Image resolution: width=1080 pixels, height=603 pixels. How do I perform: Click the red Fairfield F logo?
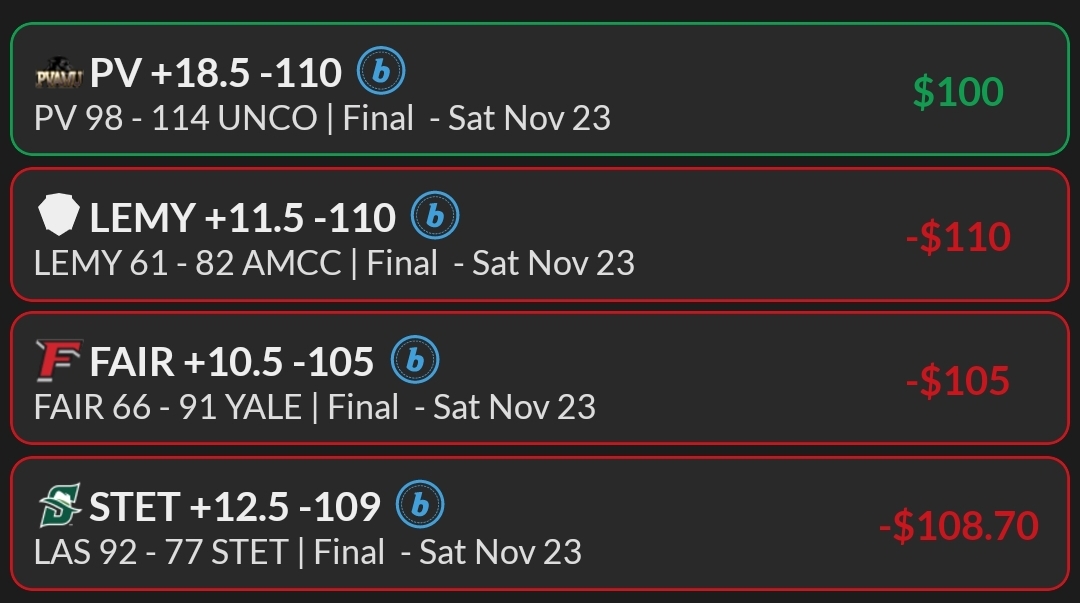click(x=58, y=361)
